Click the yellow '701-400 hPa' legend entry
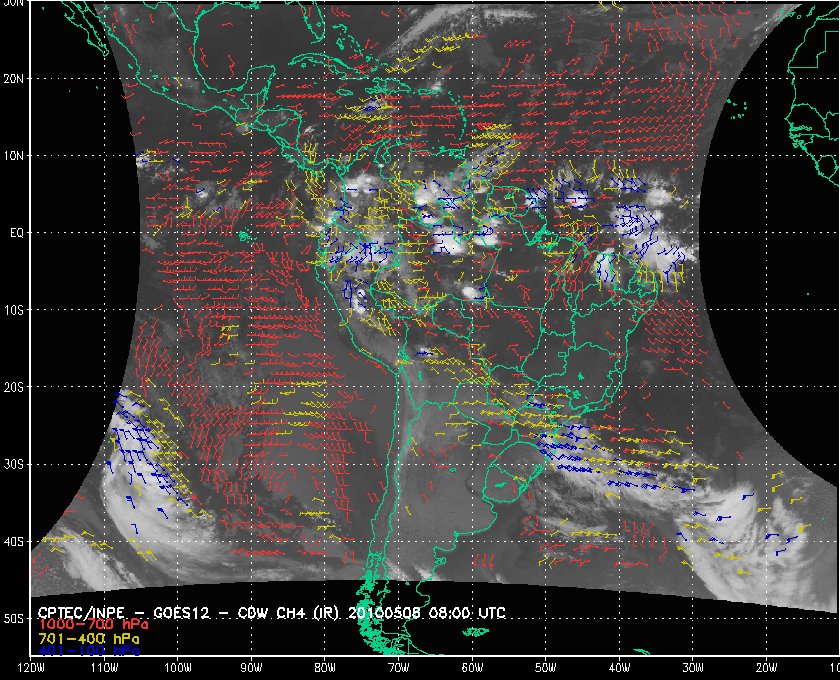Viewport: 840px width, 680px height. pyautogui.click(x=88, y=639)
